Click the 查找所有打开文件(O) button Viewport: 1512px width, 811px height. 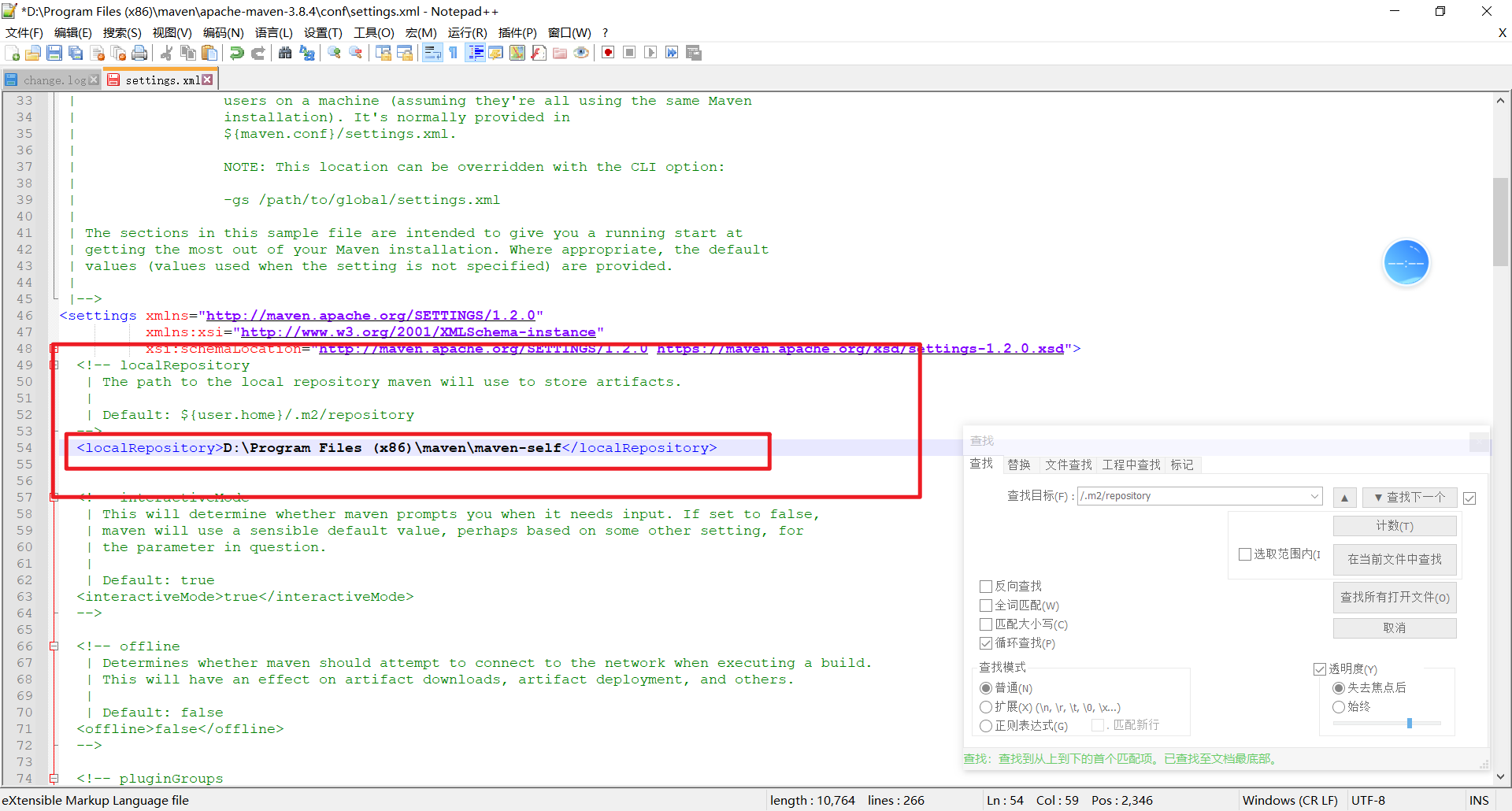point(1395,597)
